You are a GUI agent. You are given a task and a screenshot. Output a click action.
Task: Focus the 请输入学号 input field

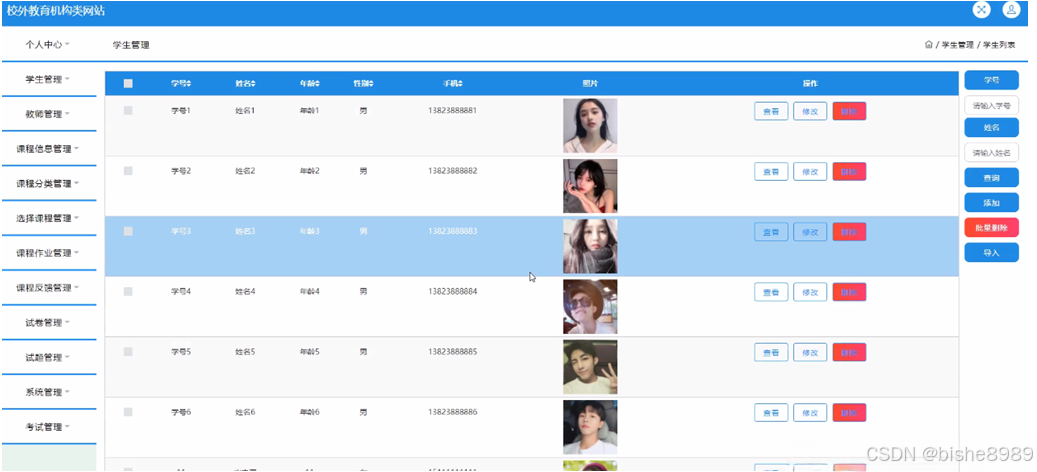coord(991,105)
